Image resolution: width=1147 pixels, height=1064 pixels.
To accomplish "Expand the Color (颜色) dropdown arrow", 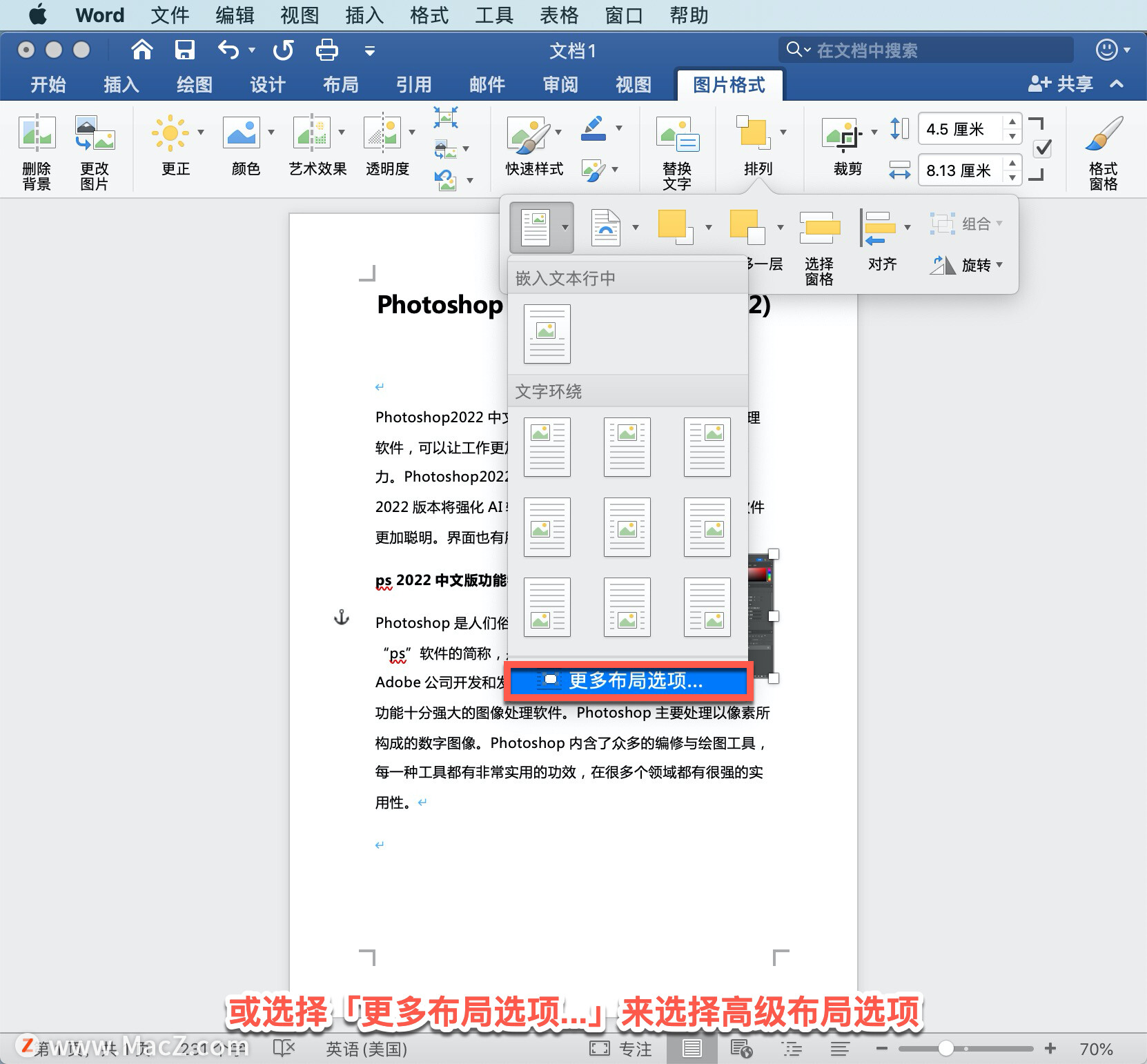I will coord(271,132).
